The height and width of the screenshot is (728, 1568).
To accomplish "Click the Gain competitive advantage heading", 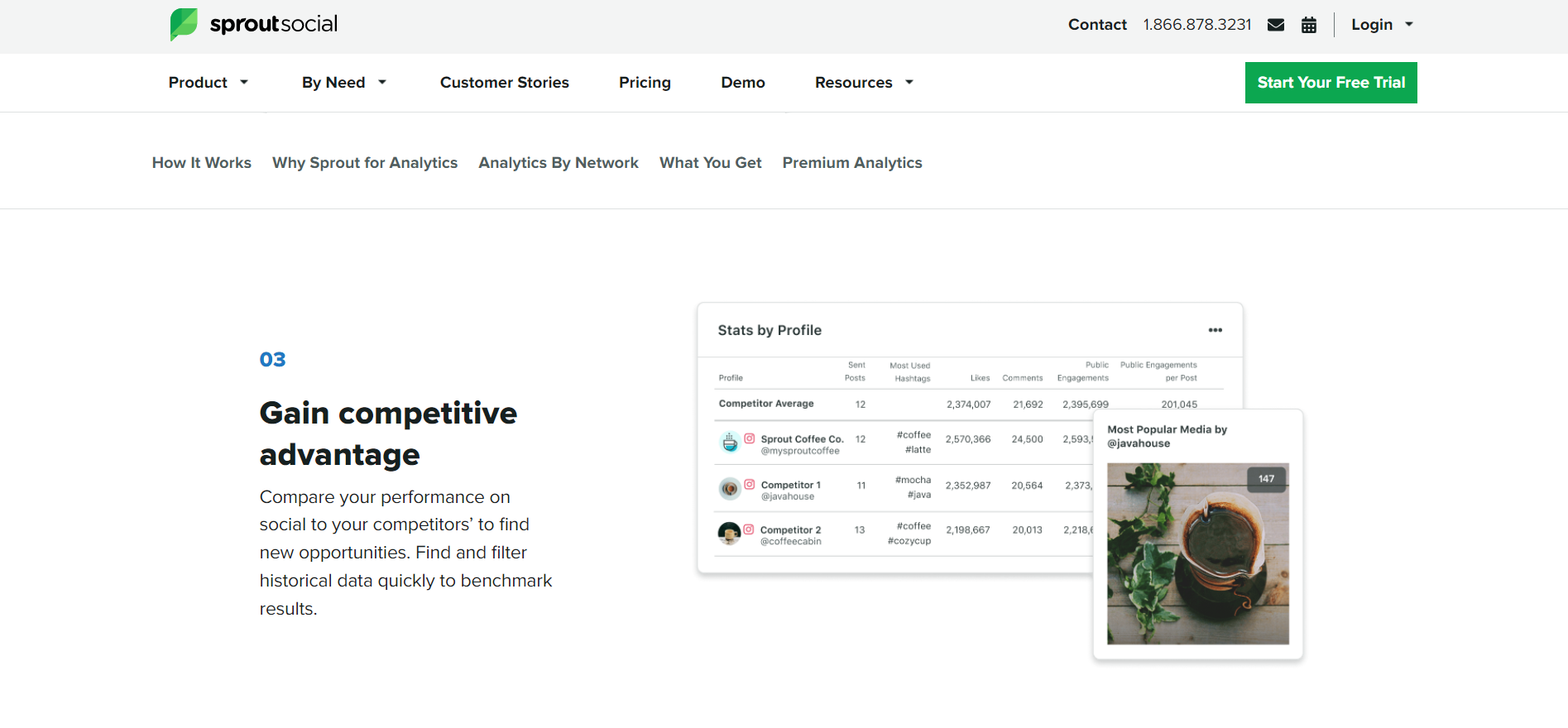I will pos(388,433).
